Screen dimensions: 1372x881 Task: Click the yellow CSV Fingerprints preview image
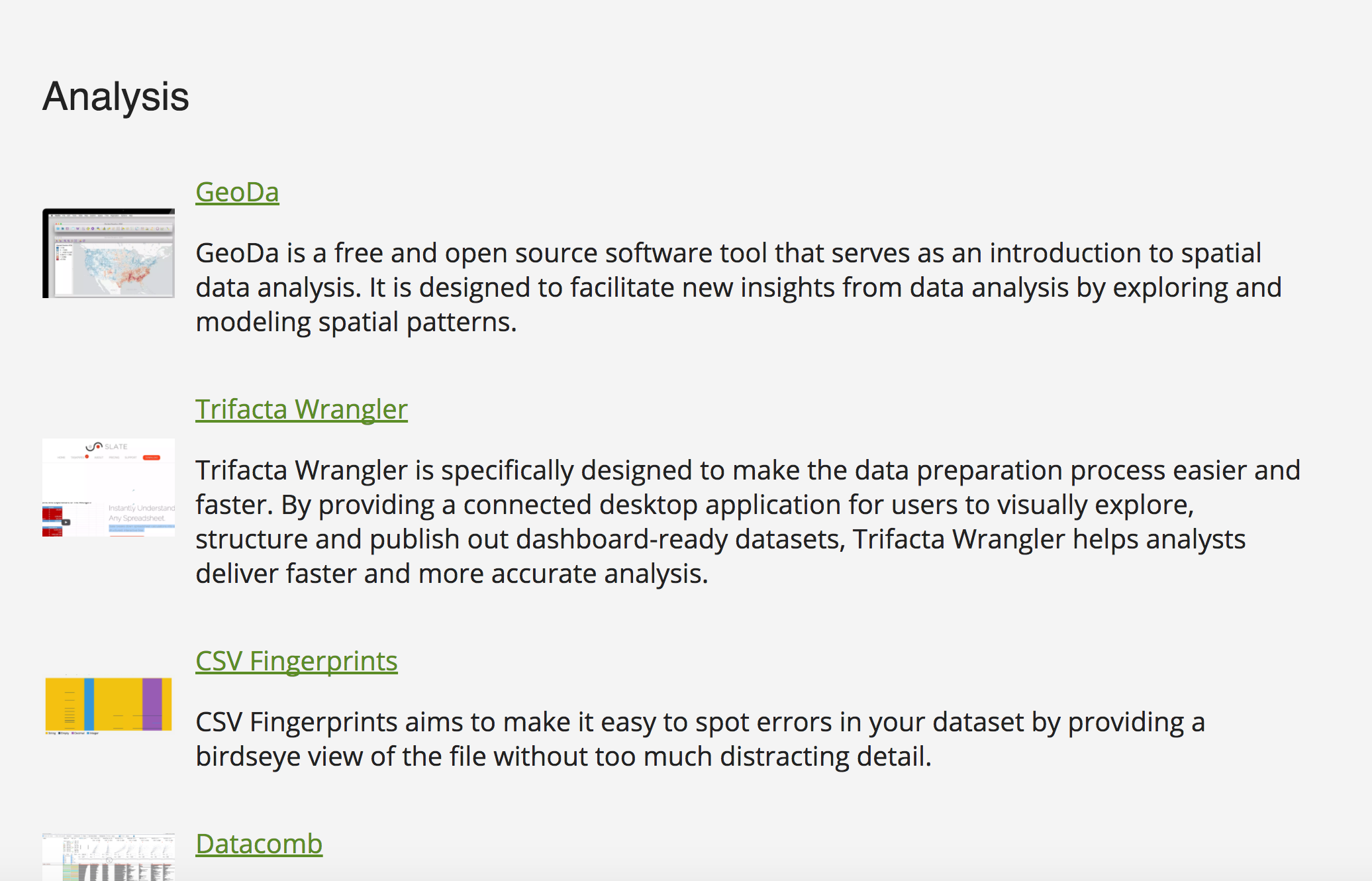point(108,704)
